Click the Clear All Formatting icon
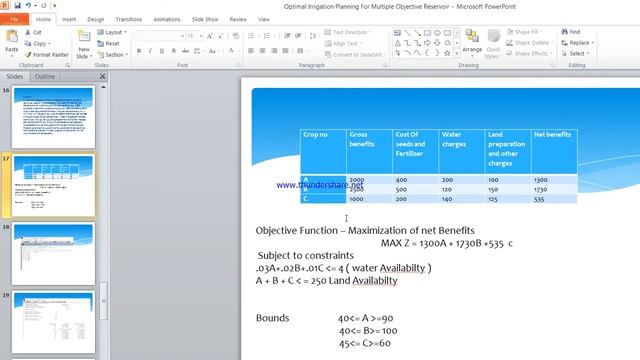 point(236,36)
